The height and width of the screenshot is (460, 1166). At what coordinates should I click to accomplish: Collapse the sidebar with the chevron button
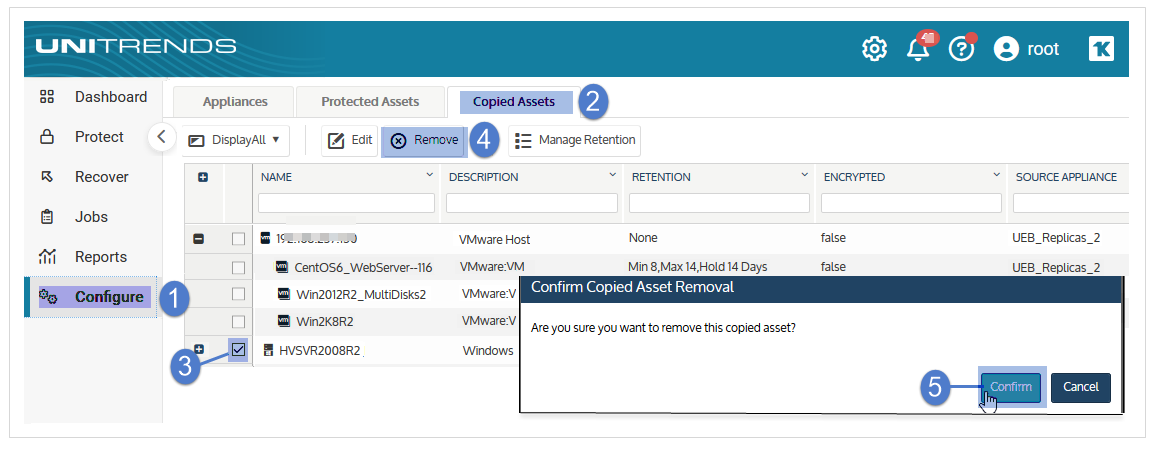161,137
